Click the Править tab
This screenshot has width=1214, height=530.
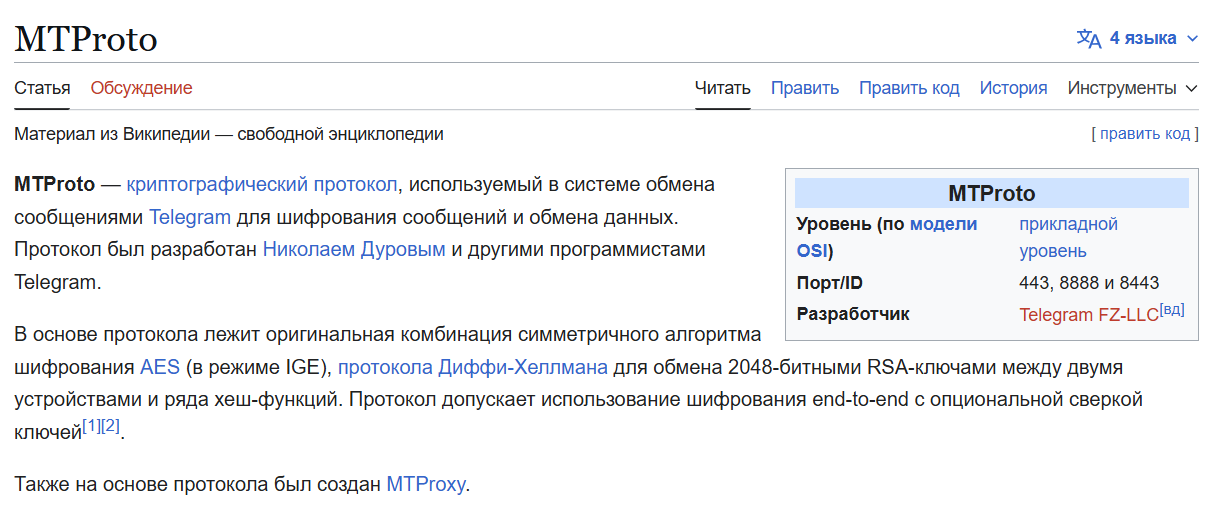pyautogui.click(x=804, y=88)
